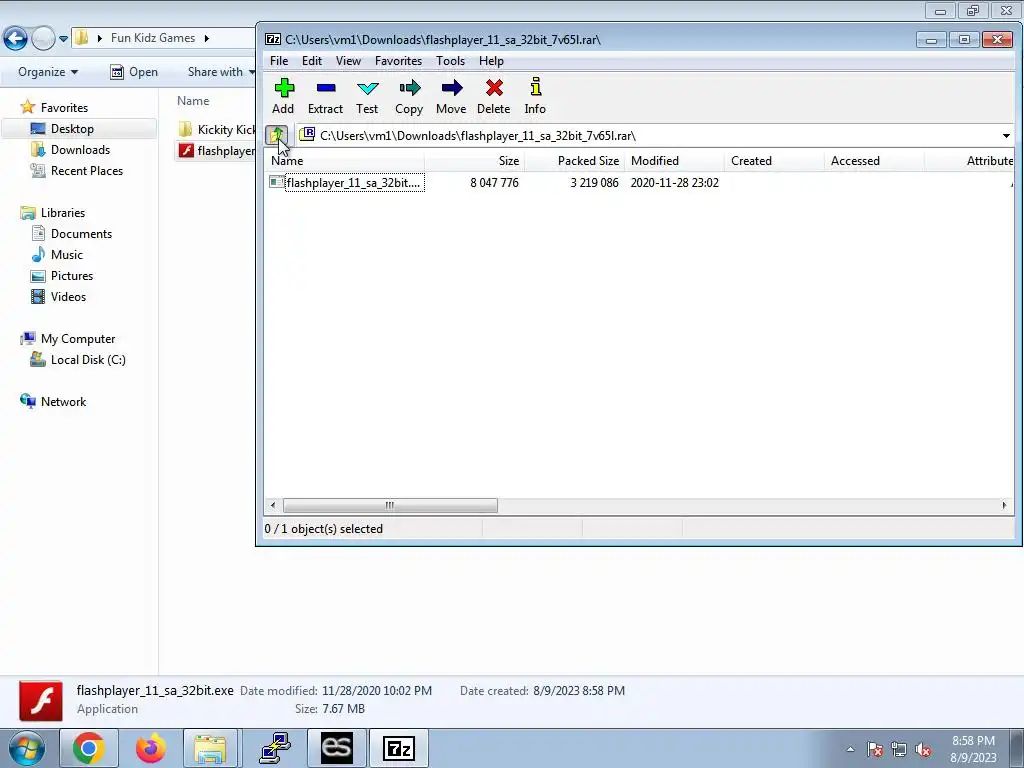
Task: Click network tray icon
Action: pyautogui.click(x=899, y=750)
